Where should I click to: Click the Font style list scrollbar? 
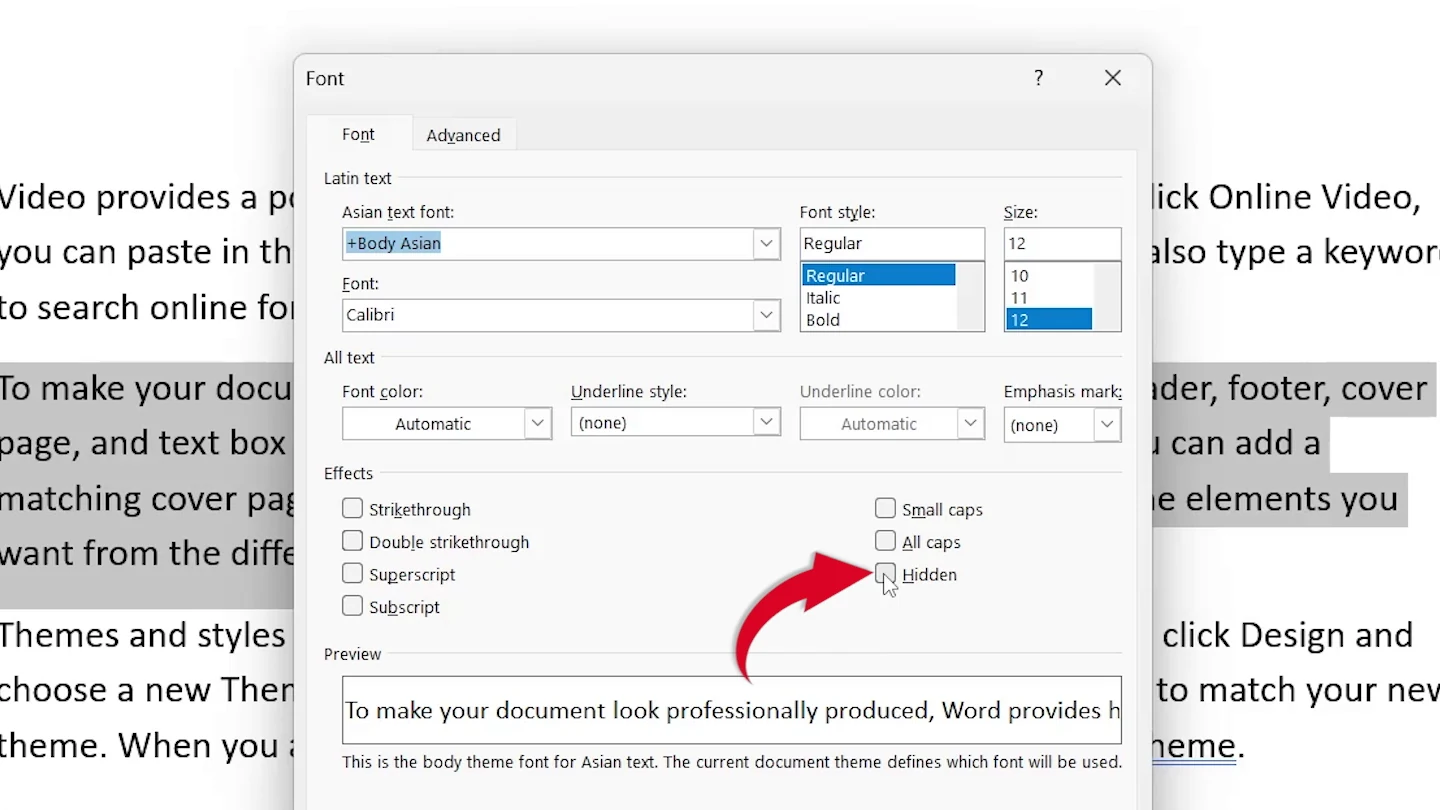tap(970, 297)
